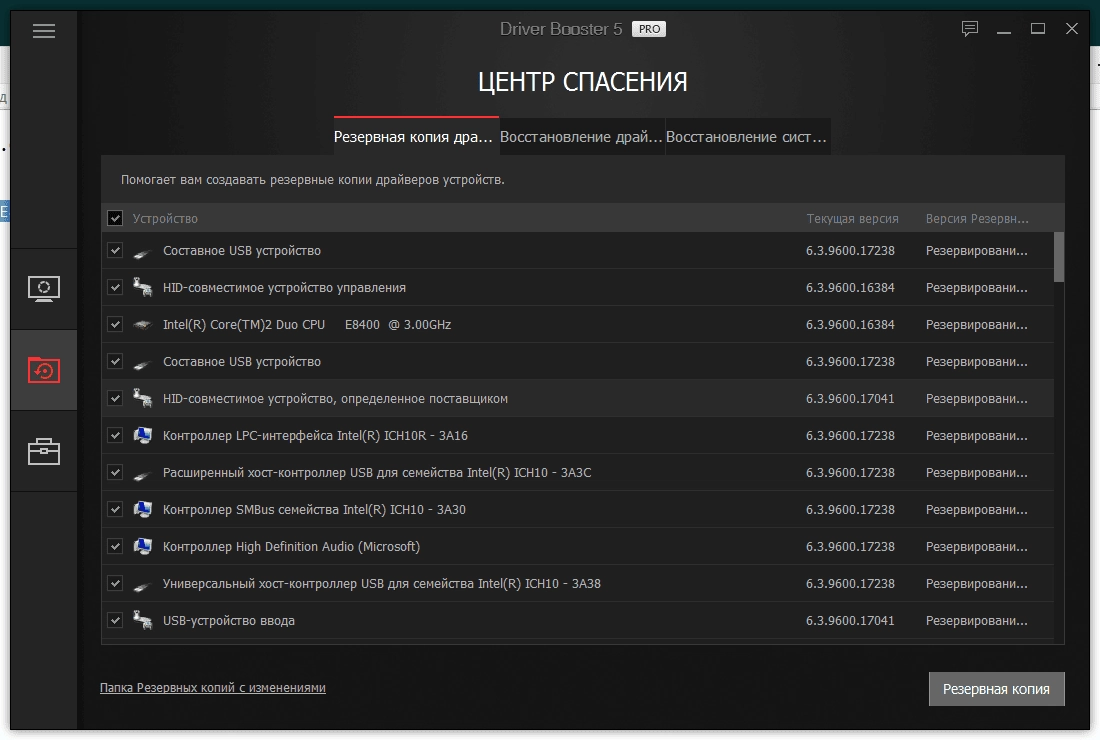Uncheck Расширенный хост-контроллер USB 3A3C checkbox

click(x=115, y=473)
